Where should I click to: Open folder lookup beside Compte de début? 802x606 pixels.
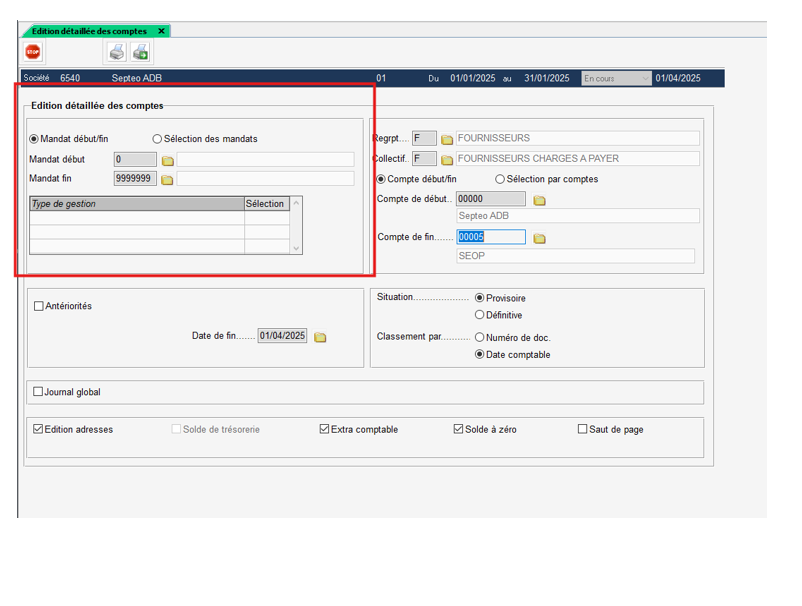click(x=539, y=200)
